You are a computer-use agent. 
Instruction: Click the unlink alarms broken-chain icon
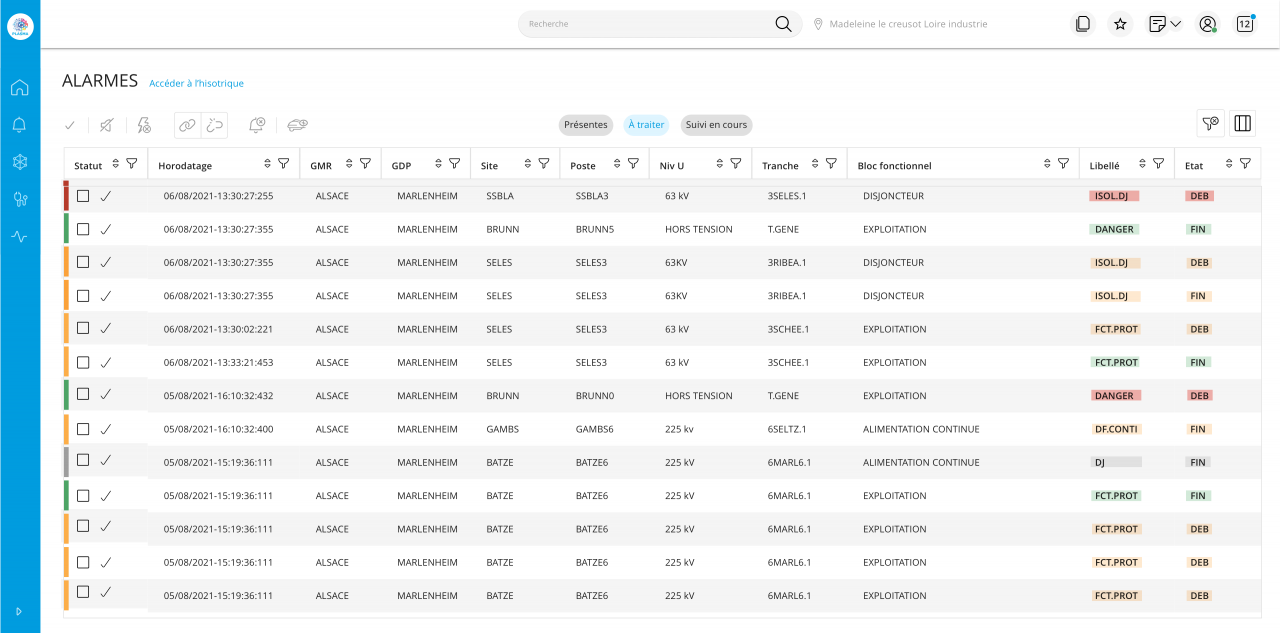click(215, 125)
